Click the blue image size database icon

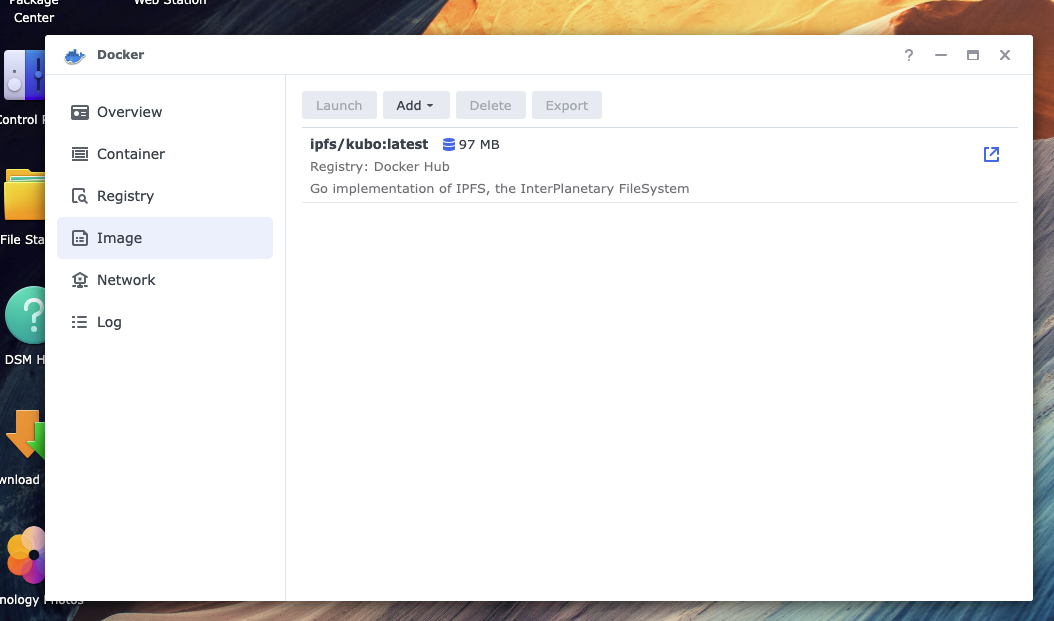point(449,145)
